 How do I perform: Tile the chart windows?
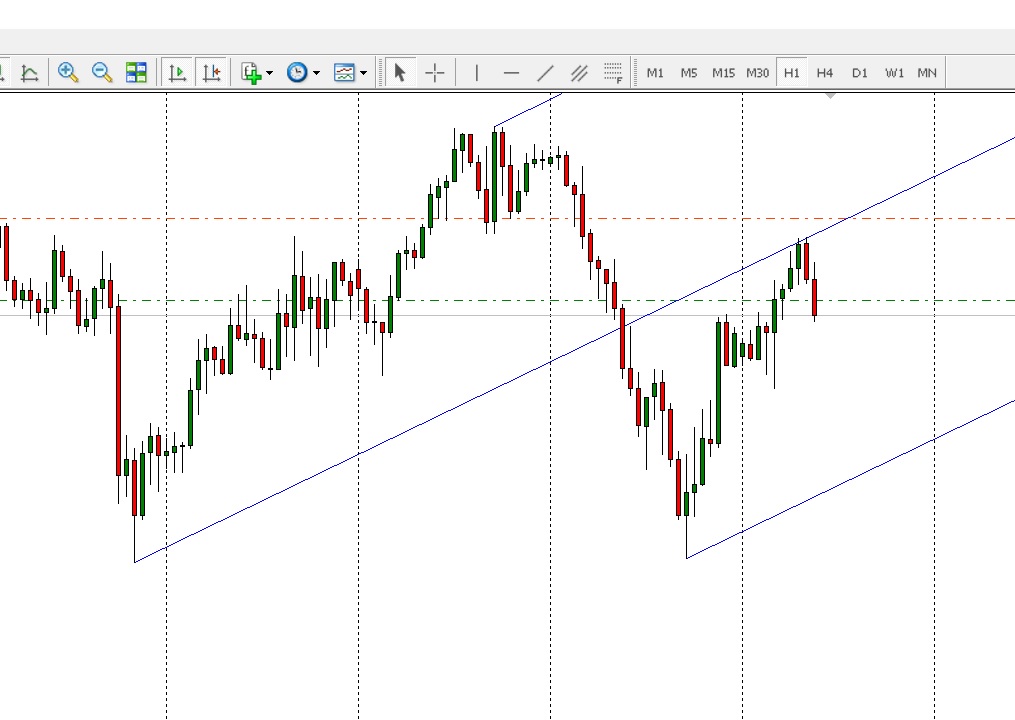pos(136,73)
